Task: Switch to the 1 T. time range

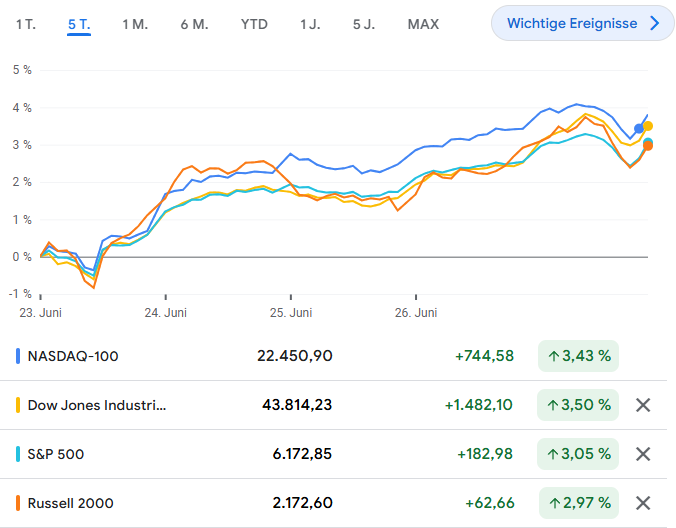Action: tap(26, 24)
